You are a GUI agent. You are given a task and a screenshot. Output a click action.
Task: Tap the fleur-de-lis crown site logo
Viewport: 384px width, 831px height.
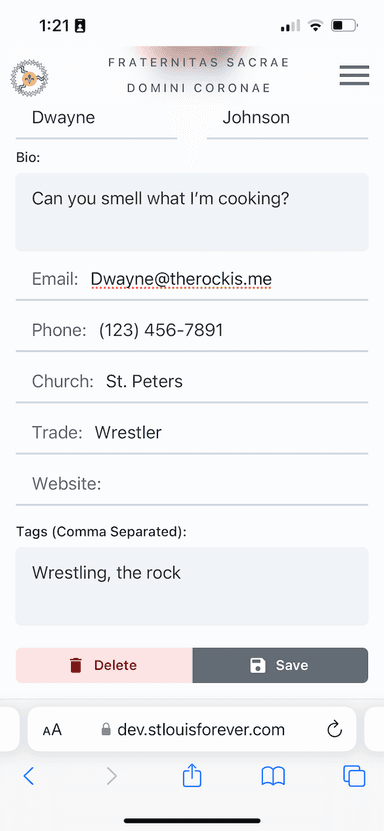pyautogui.click(x=29, y=77)
